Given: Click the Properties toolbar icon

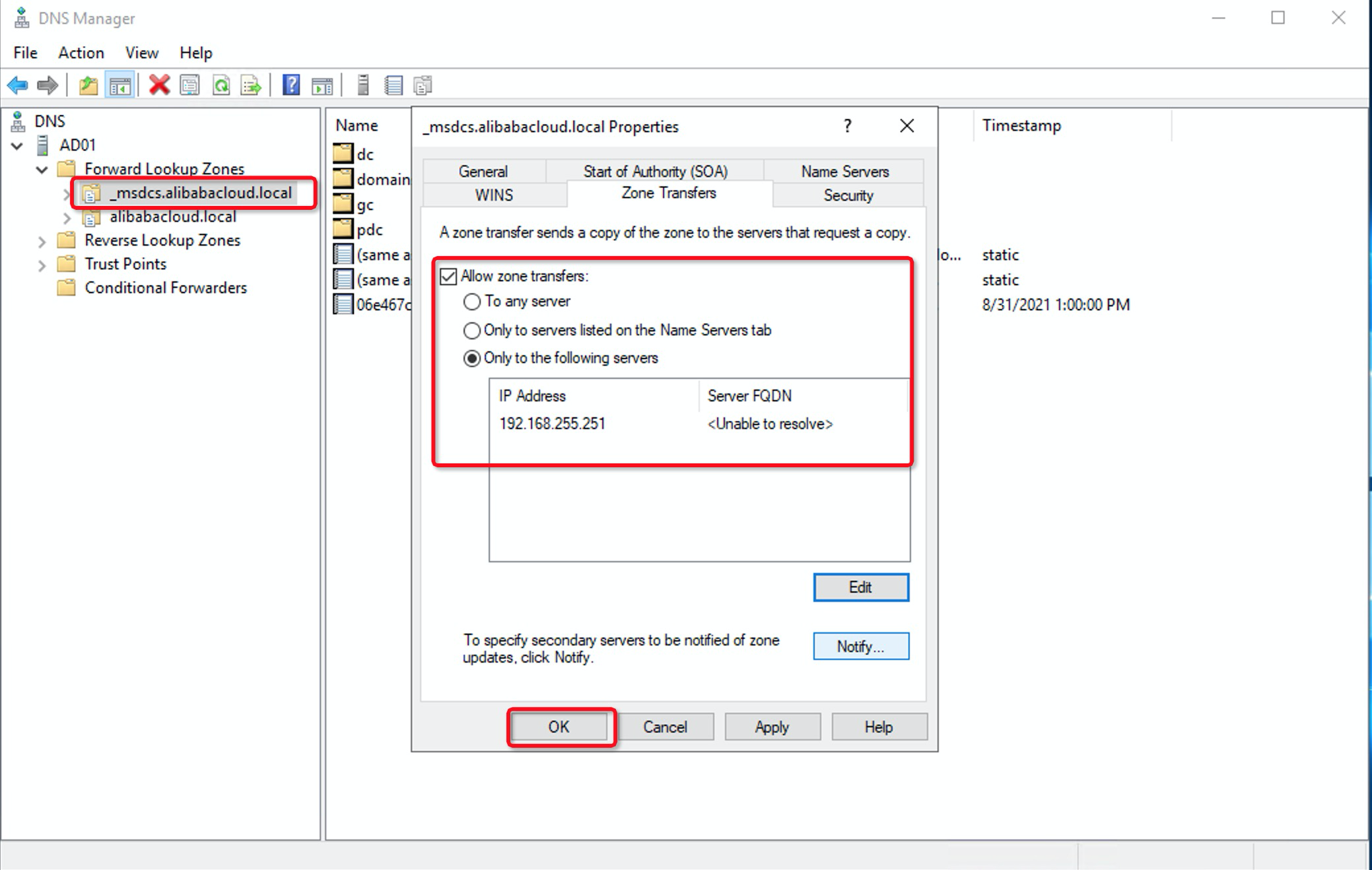Looking at the screenshot, I should (x=190, y=85).
